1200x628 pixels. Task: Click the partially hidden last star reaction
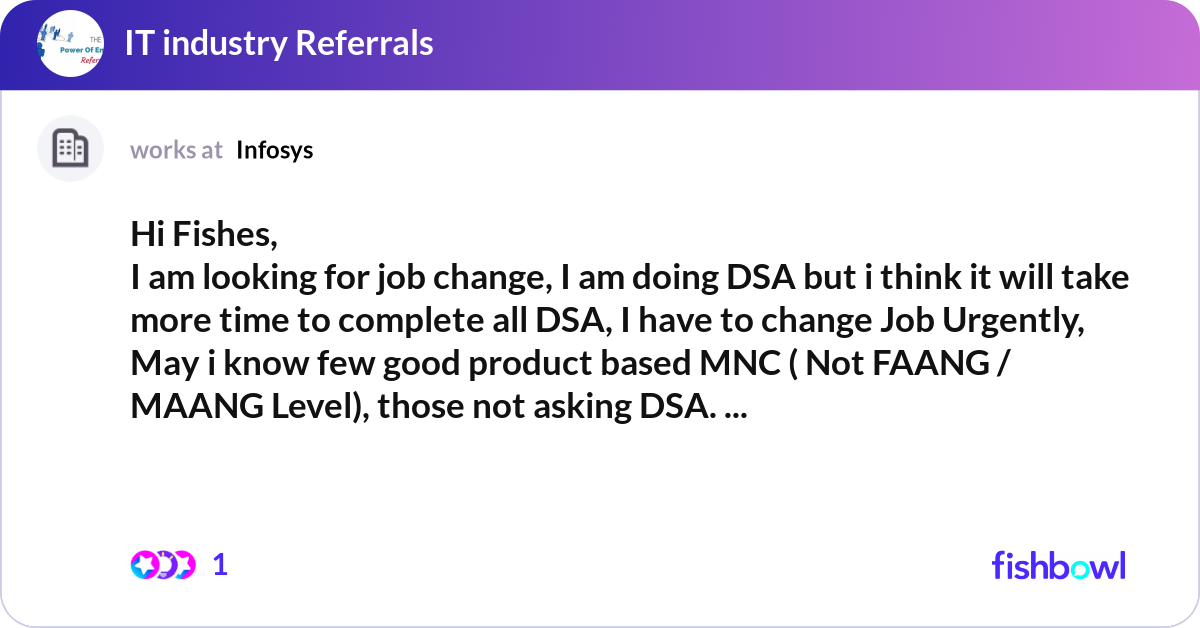(x=185, y=565)
